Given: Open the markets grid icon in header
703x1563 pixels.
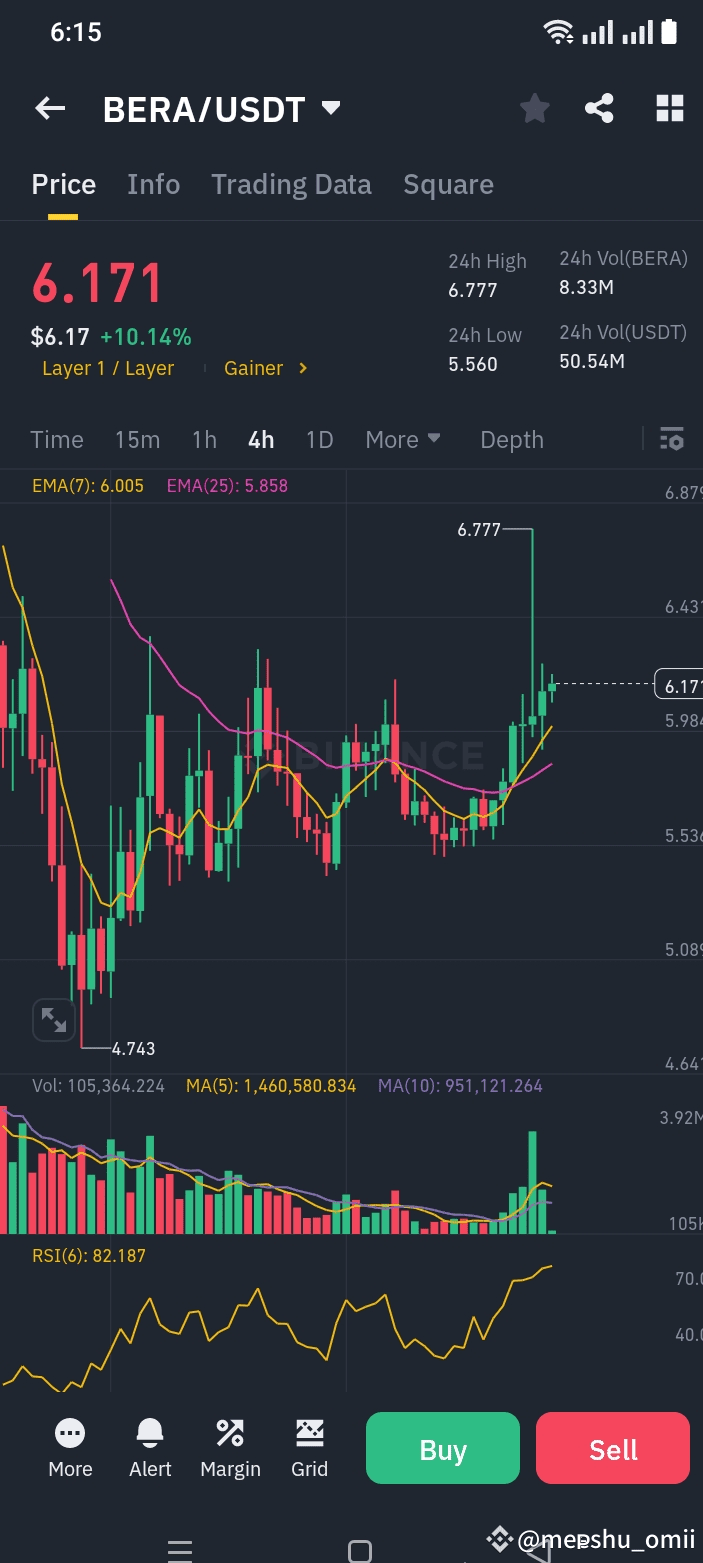Looking at the screenshot, I should [669, 108].
